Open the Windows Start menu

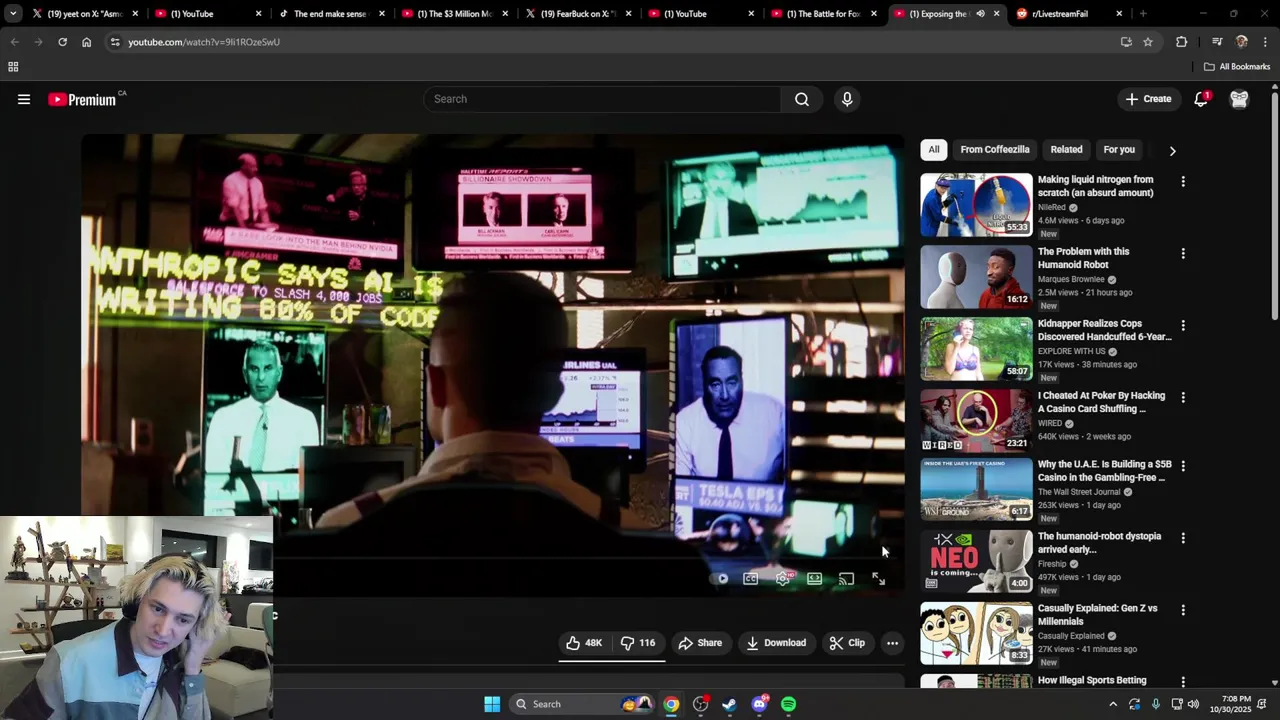pyautogui.click(x=492, y=704)
